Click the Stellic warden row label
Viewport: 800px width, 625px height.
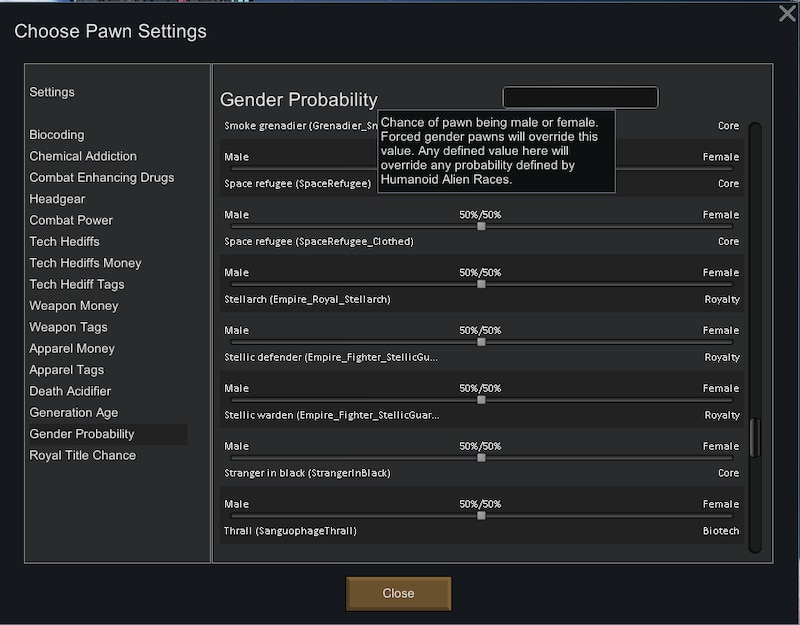[x=332, y=415]
